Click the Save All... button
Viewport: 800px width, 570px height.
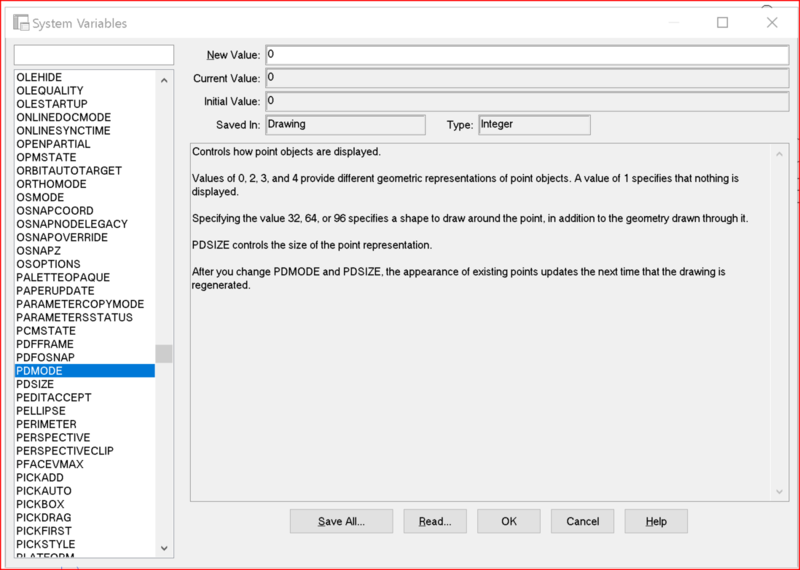341,521
